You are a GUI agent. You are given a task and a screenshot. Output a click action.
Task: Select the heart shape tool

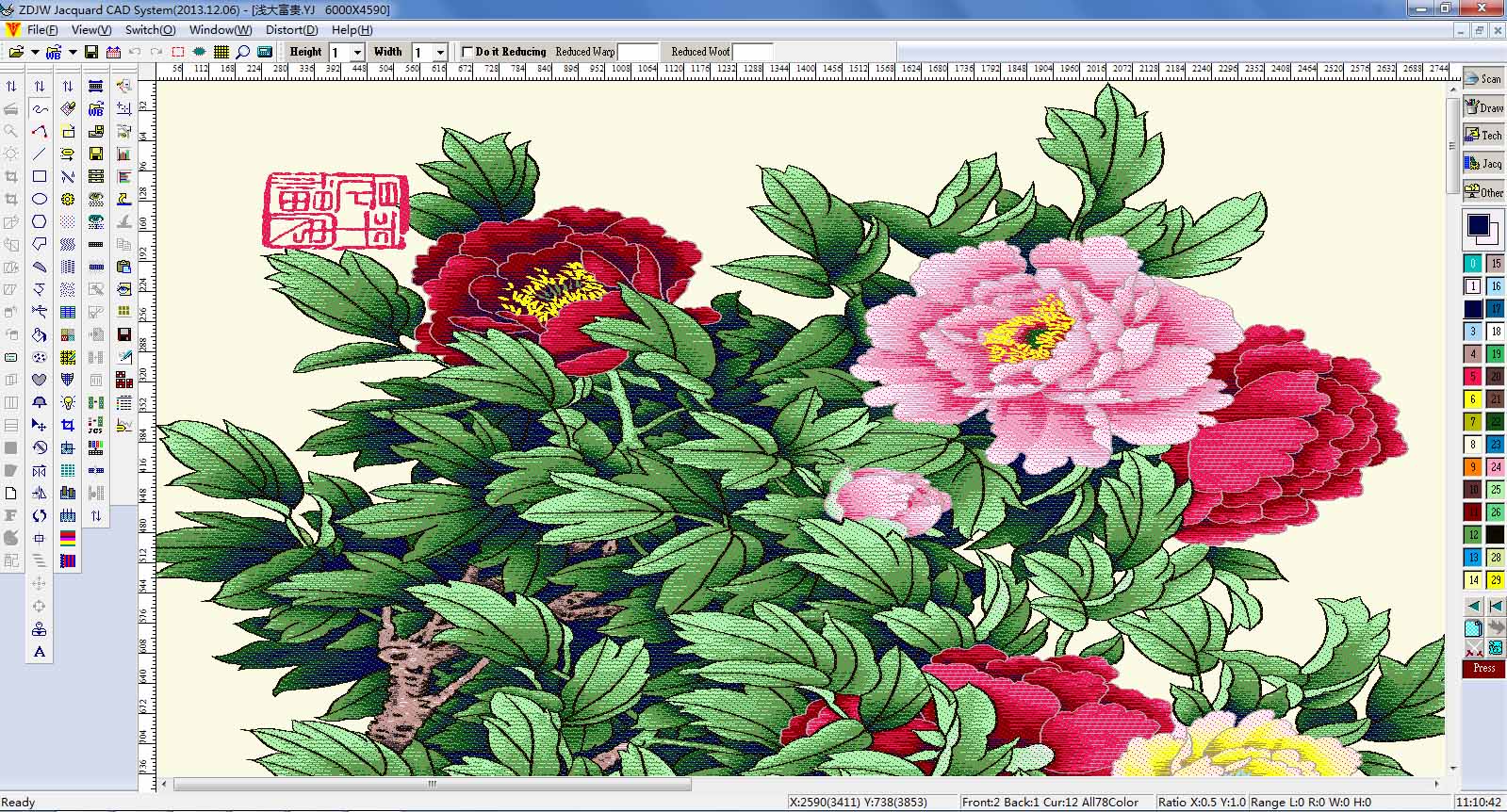point(40,380)
